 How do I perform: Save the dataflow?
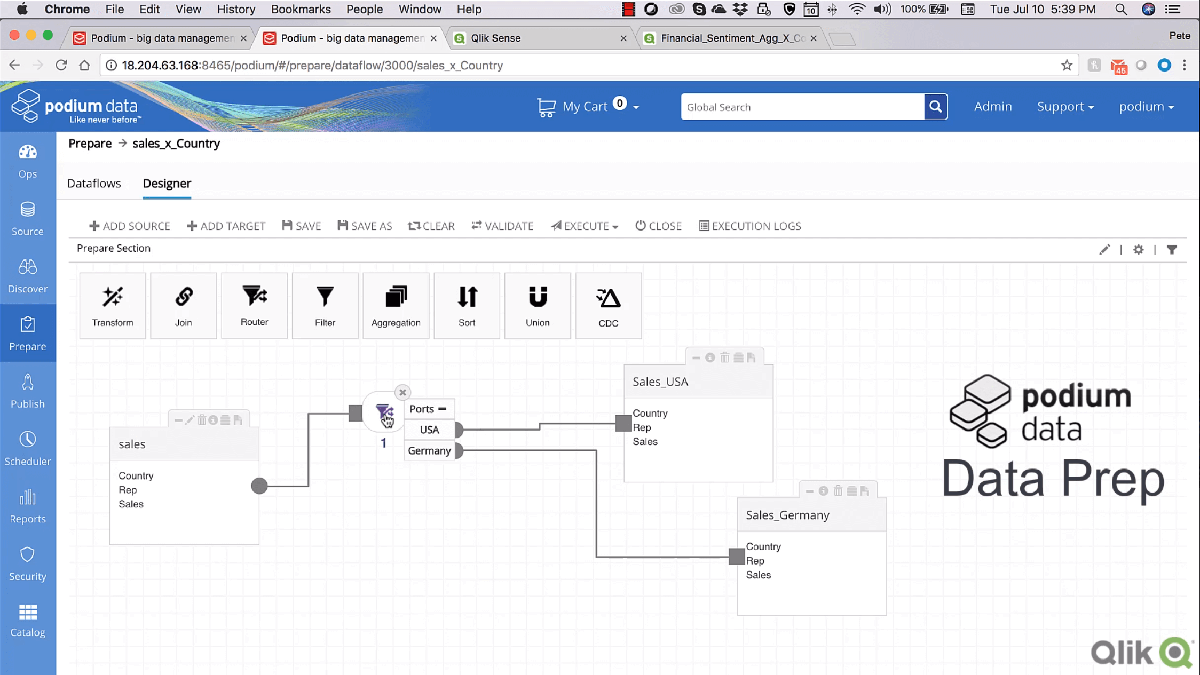click(x=302, y=226)
